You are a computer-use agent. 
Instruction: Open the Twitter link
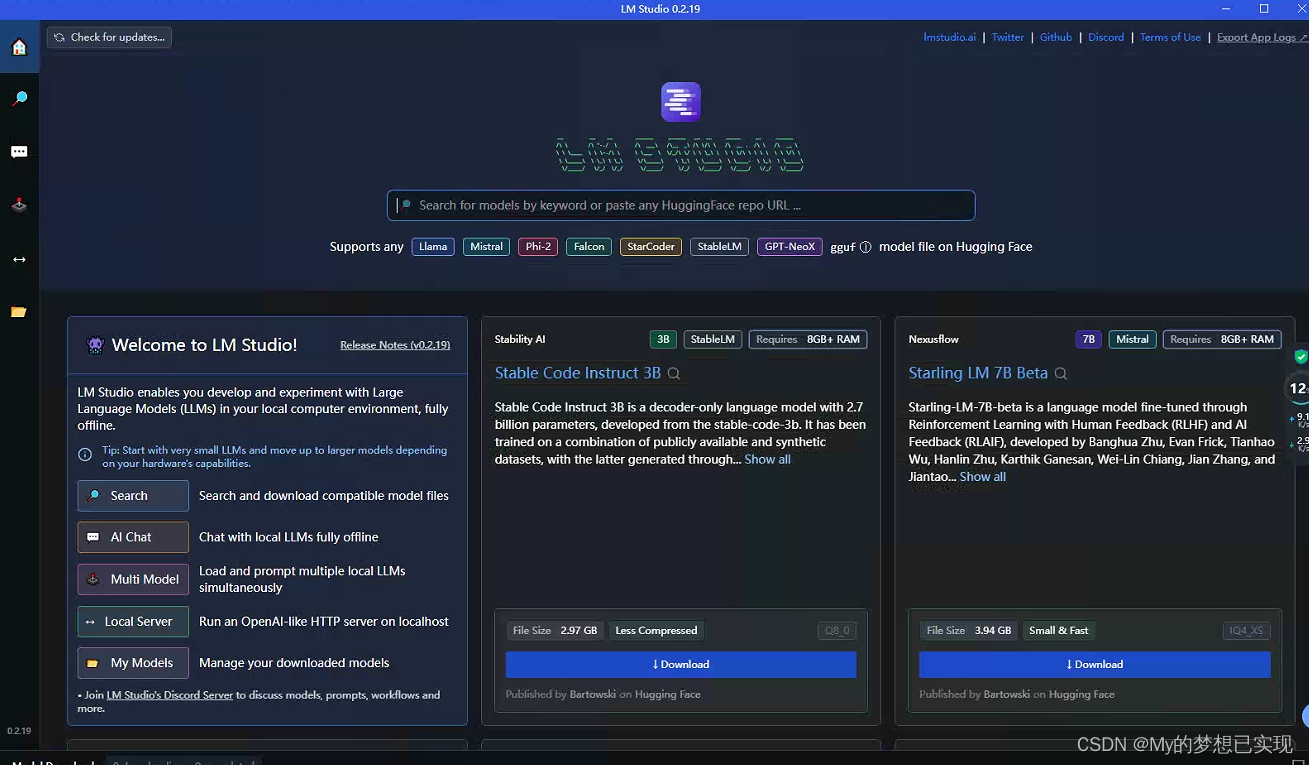tap(1008, 37)
